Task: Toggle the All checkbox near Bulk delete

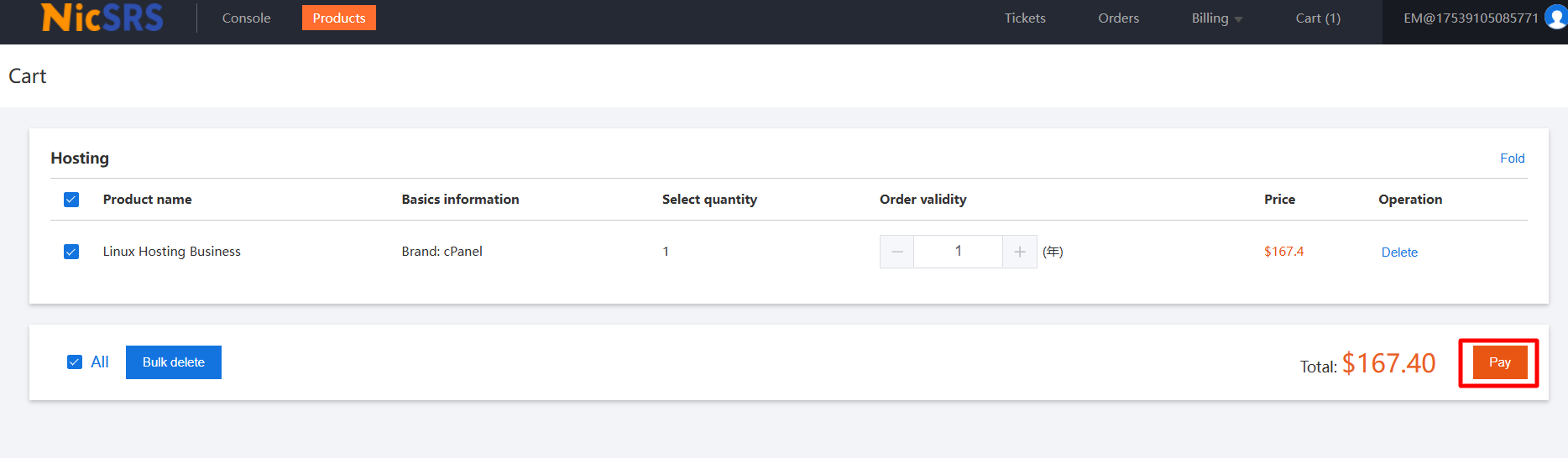Action: 75,362
